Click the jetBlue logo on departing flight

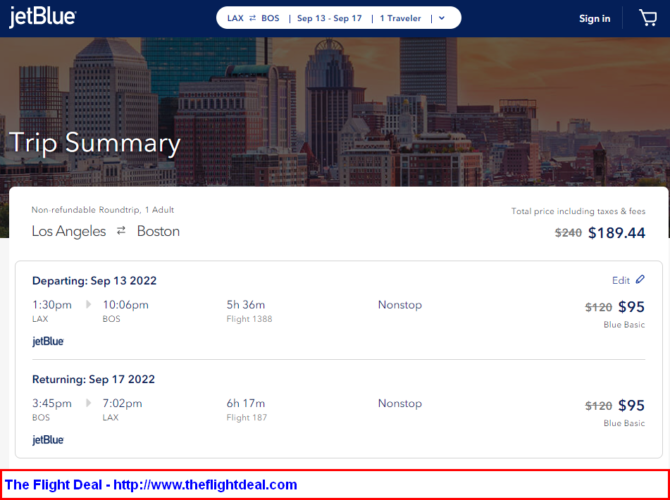[48, 341]
